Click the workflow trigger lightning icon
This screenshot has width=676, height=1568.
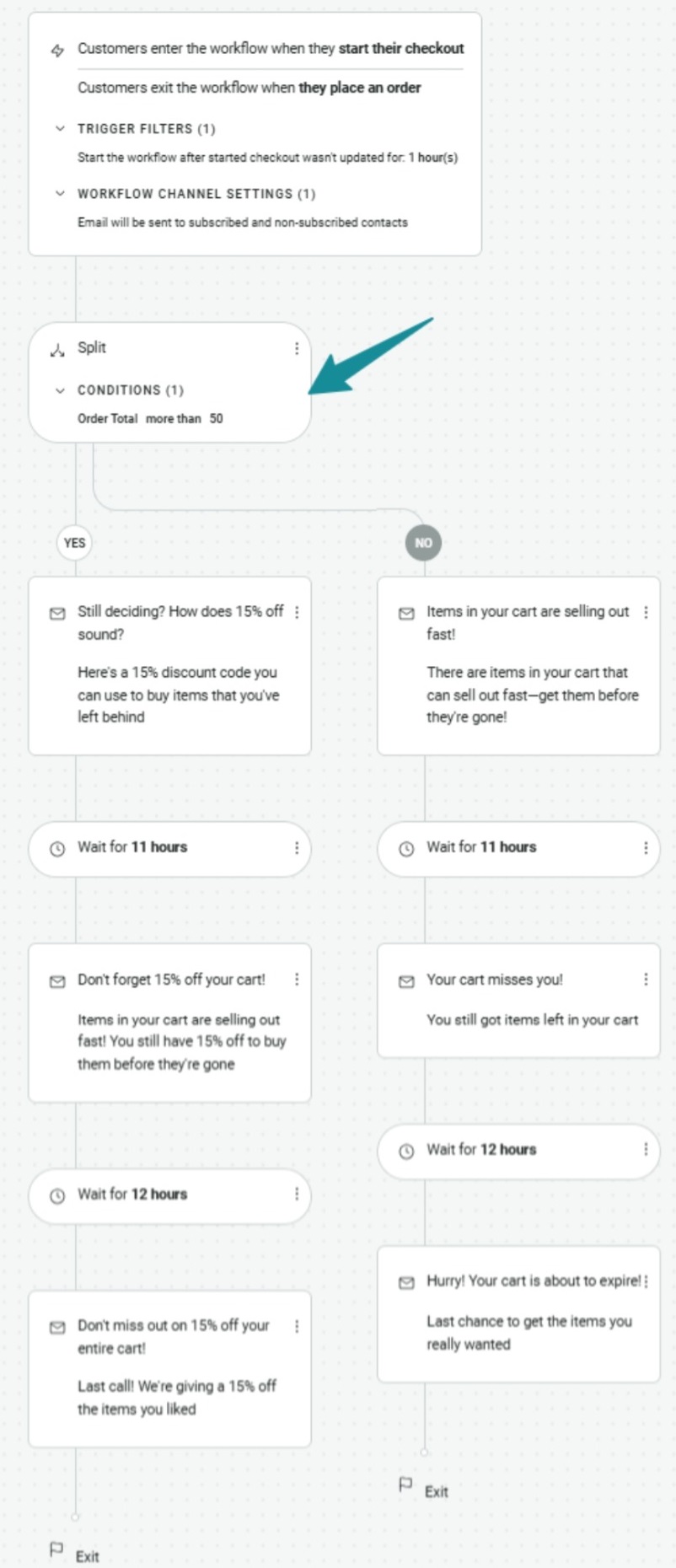(57, 51)
